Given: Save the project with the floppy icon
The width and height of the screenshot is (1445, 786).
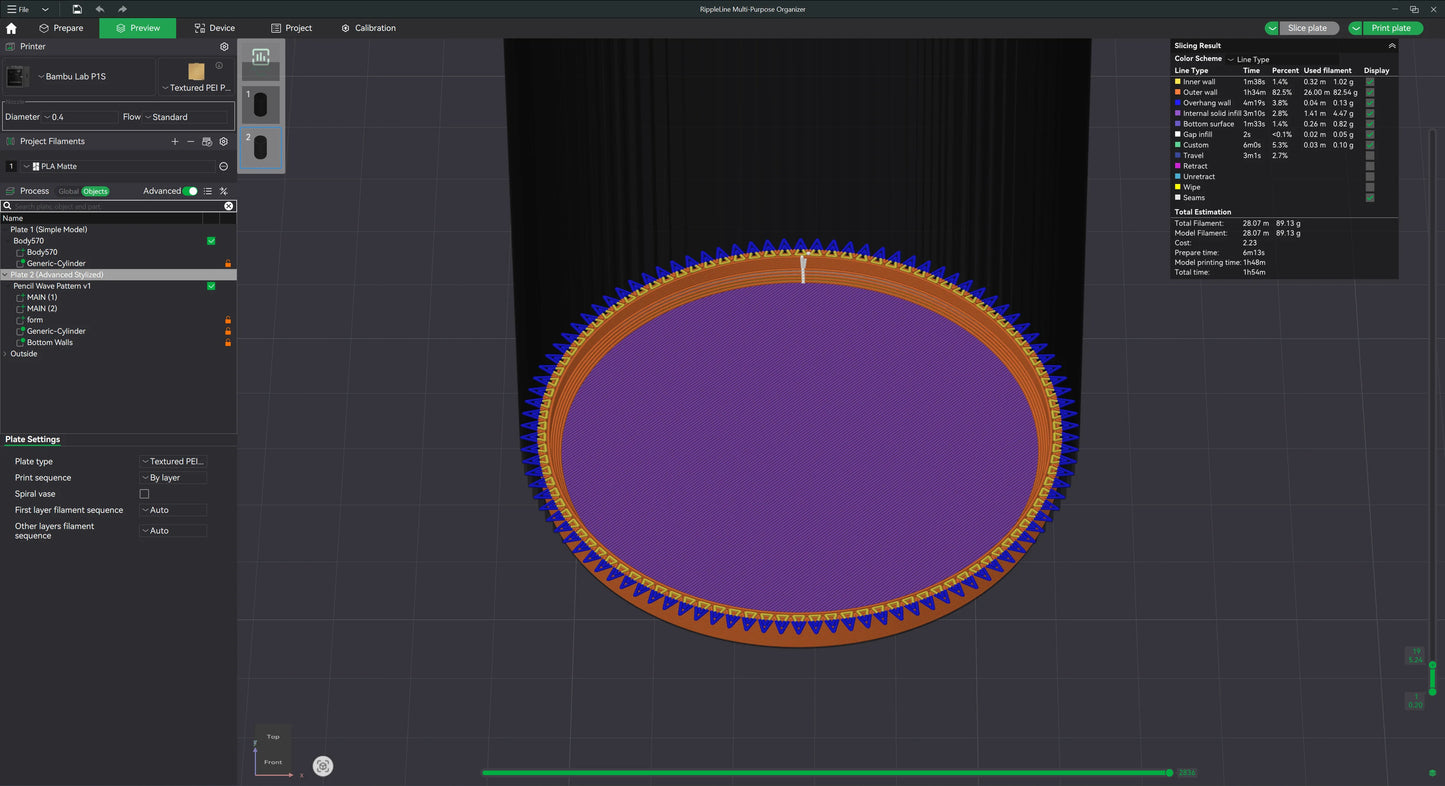Looking at the screenshot, I should [x=77, y=9].
